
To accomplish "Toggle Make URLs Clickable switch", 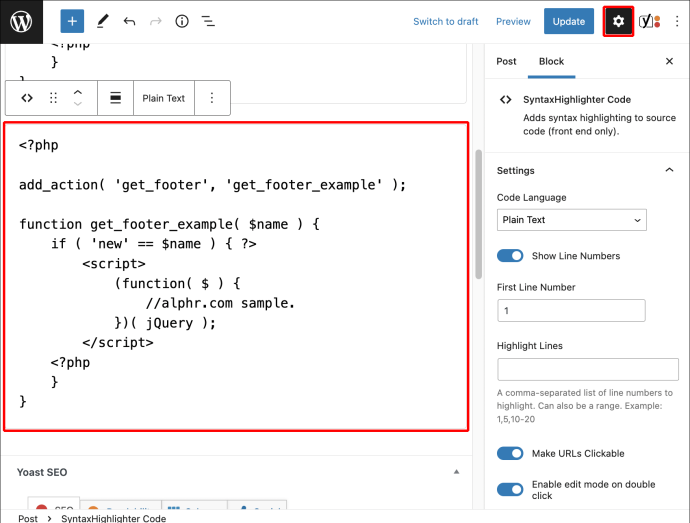I will (510, 453).
